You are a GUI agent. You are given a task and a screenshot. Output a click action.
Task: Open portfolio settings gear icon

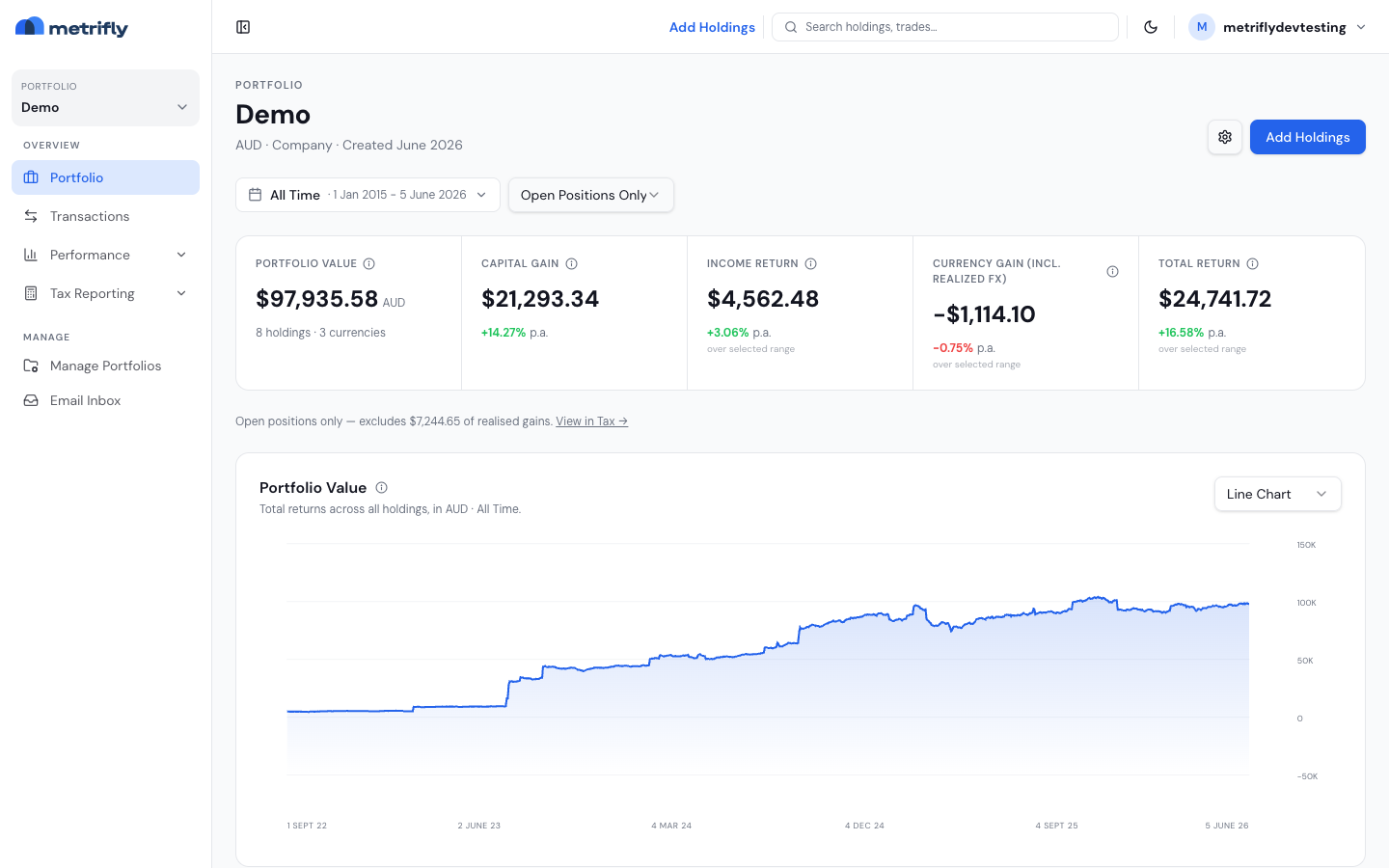[x=1225, y=137]
